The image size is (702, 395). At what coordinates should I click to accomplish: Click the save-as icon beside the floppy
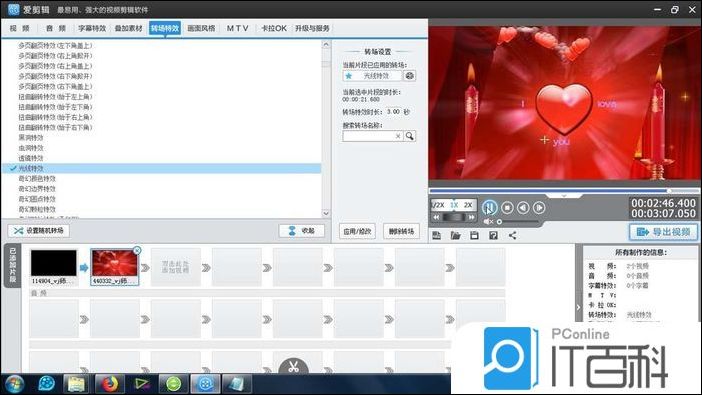tap(493, 235)
